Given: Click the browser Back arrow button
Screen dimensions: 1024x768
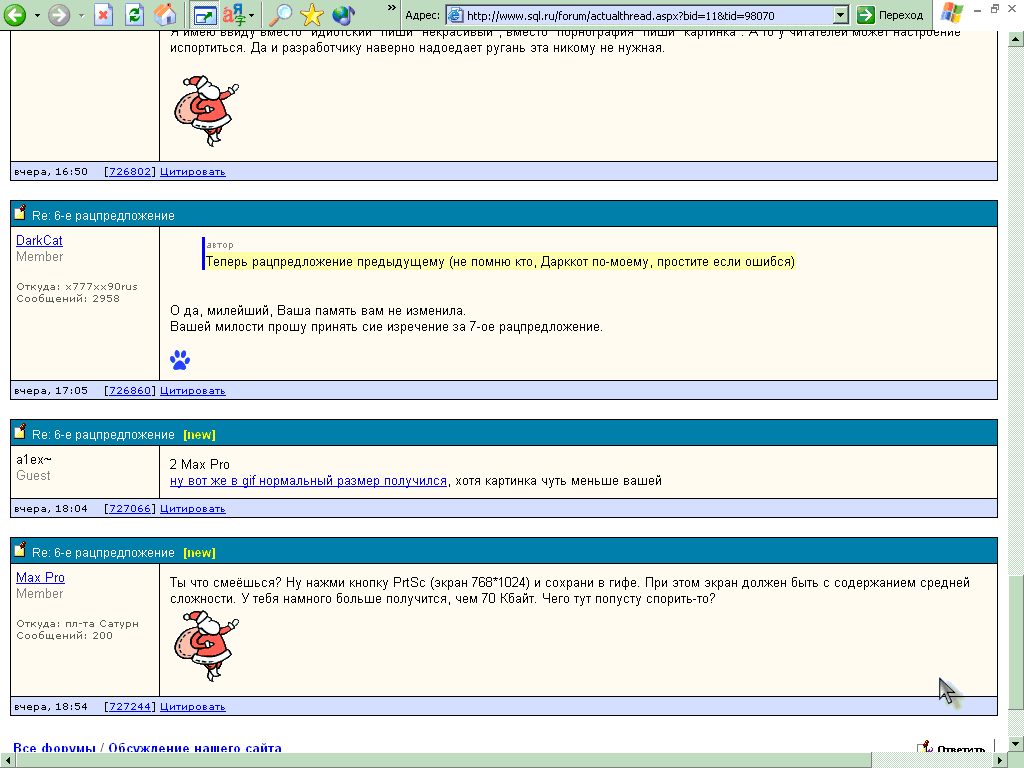Looking at the screenshot, I should click(15, 15).
